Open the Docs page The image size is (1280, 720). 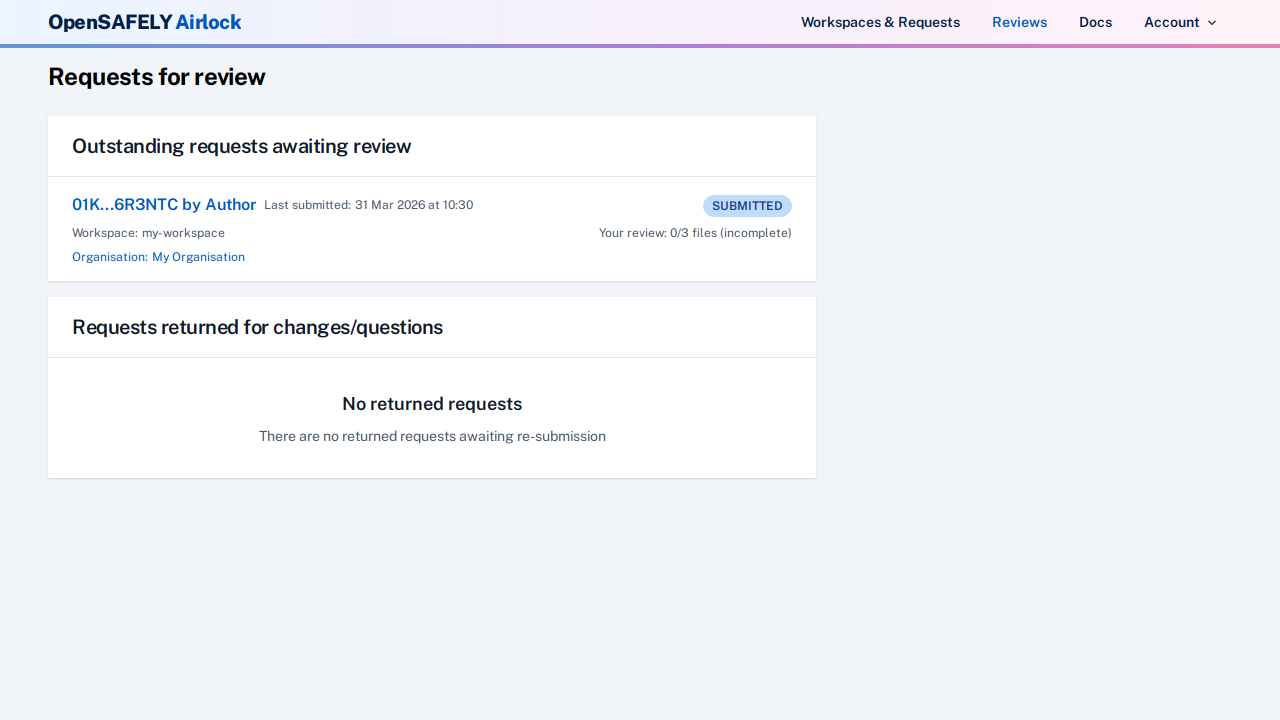click(1095, 22)
